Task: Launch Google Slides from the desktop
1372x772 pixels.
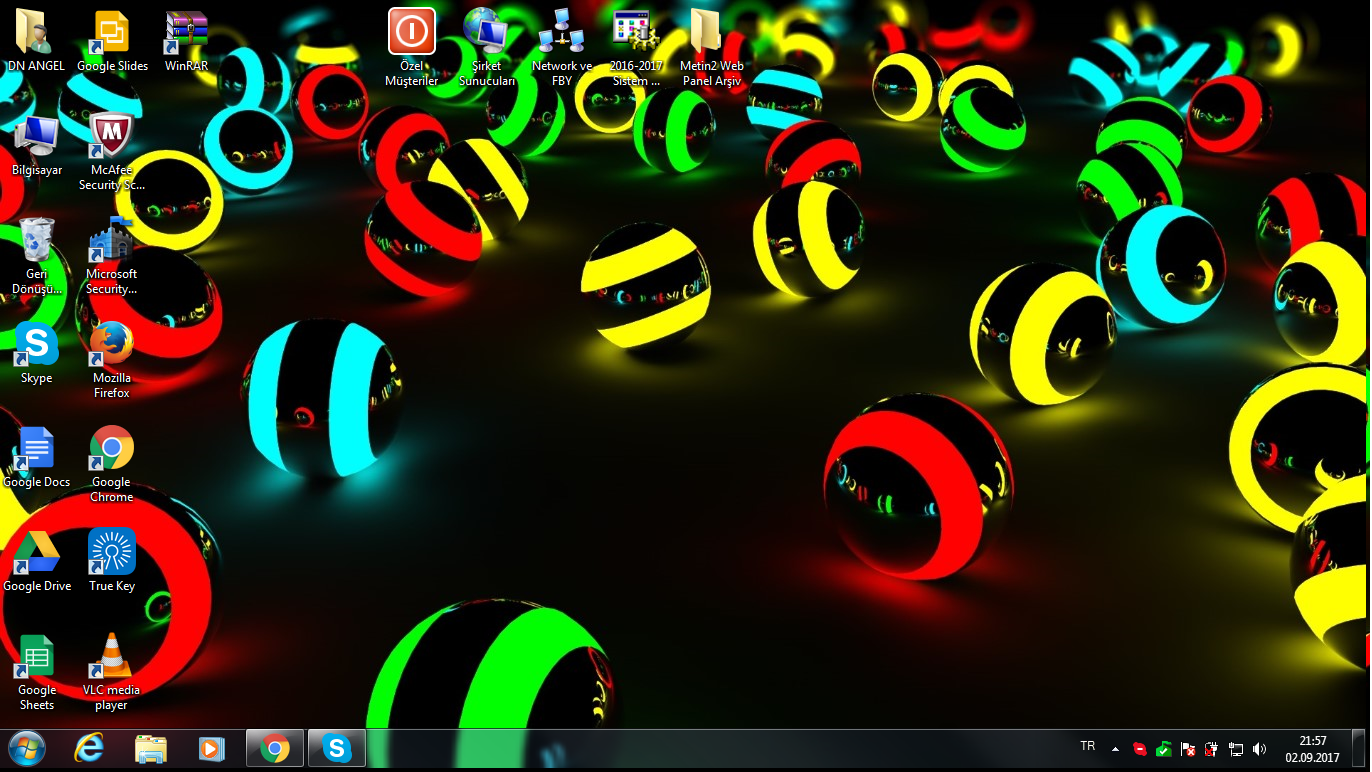Action: pyautogui.click(x=112, y=42)
